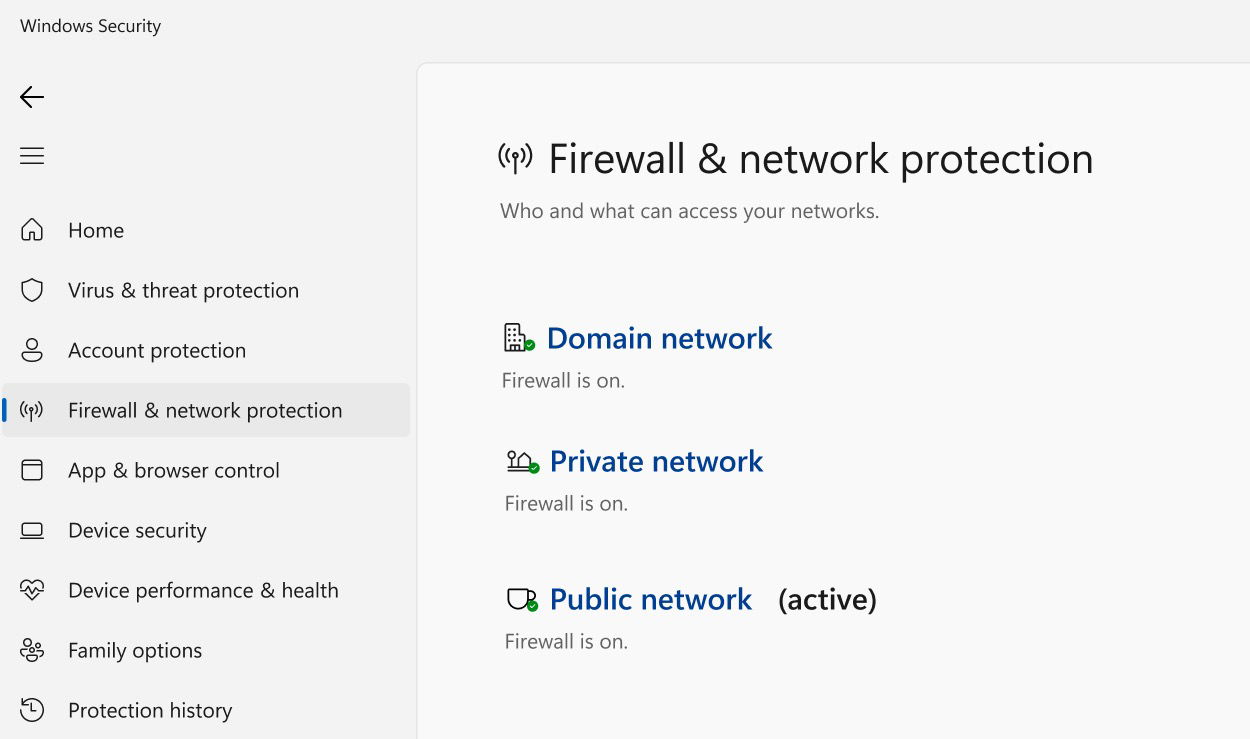This screenshot has width=1250, height=739.
Task: Click the Firewall & network protection signal icon
Action: [x=32, y=410]
